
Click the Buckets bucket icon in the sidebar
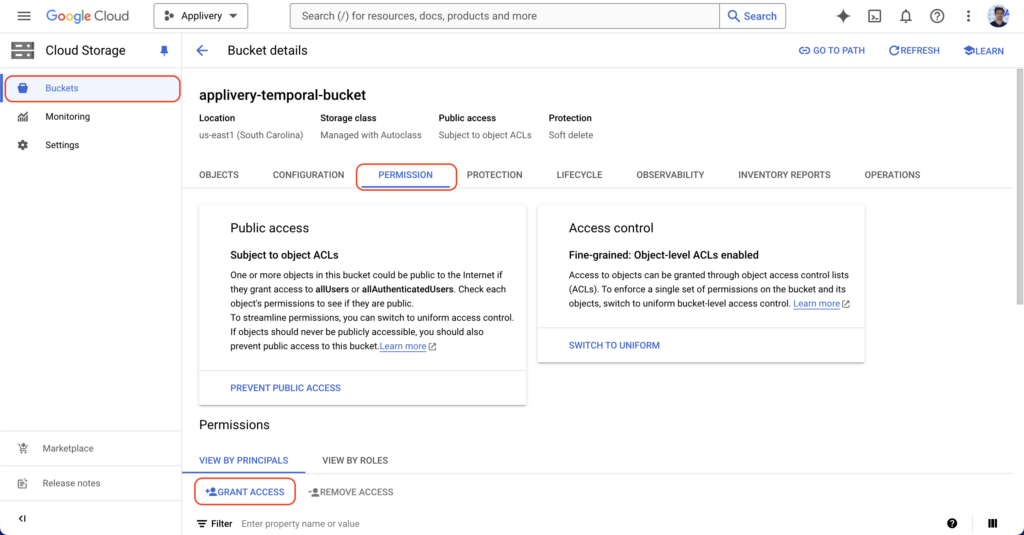[23, 88]
